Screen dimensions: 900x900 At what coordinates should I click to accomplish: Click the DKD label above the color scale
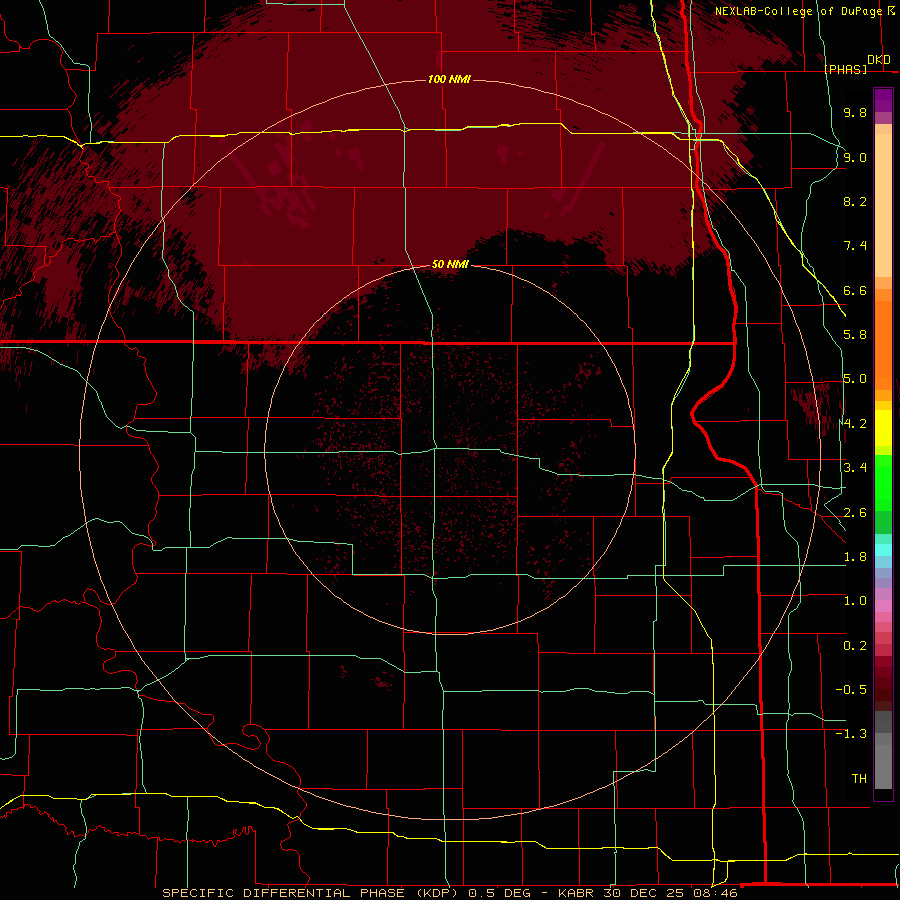click(878, 60)
